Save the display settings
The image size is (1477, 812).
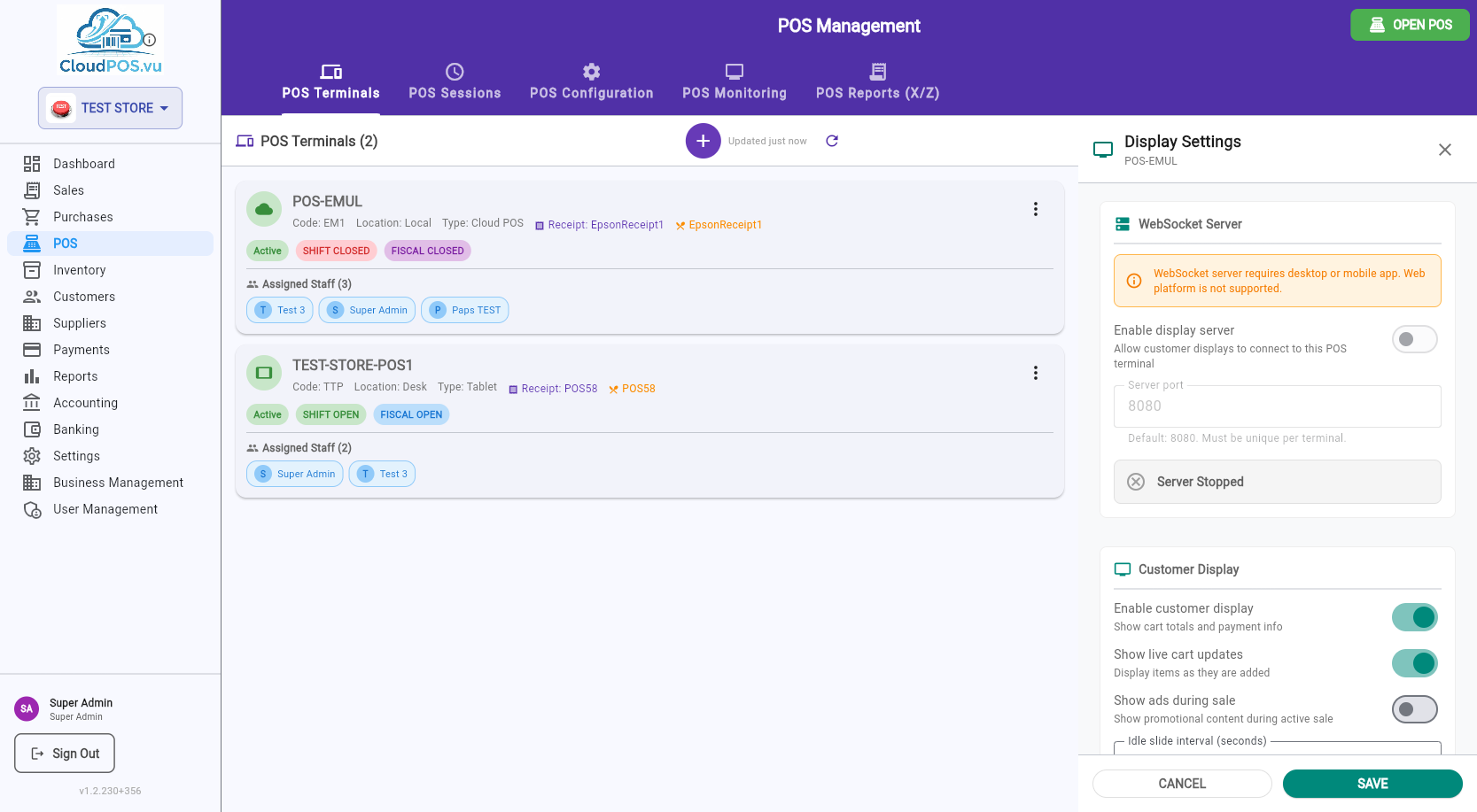tap(1372, 784)
